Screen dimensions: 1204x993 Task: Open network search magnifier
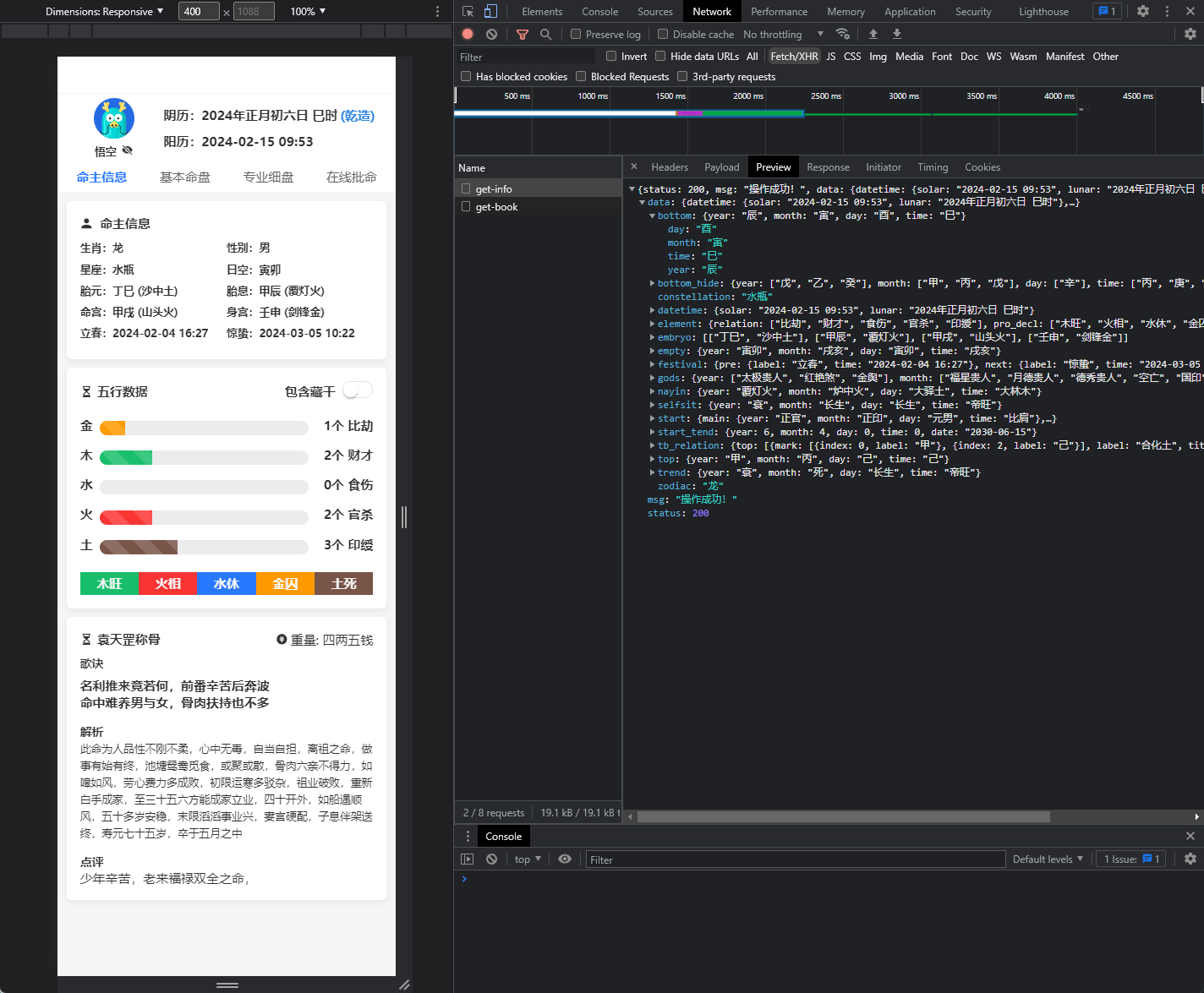click(x=546, y=34)
